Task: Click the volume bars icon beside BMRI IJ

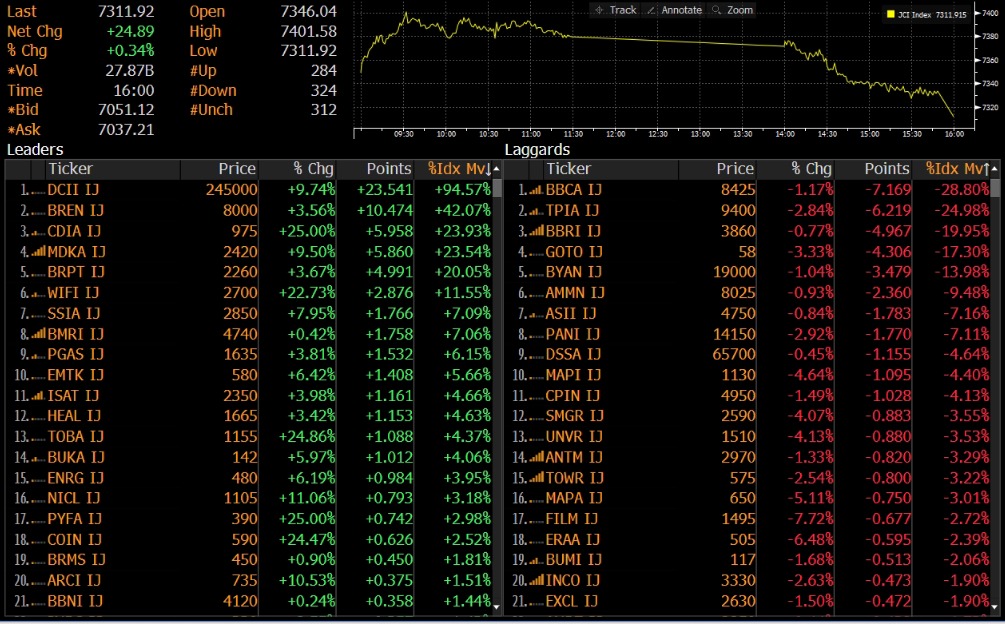Action: (x=38, y=334)
